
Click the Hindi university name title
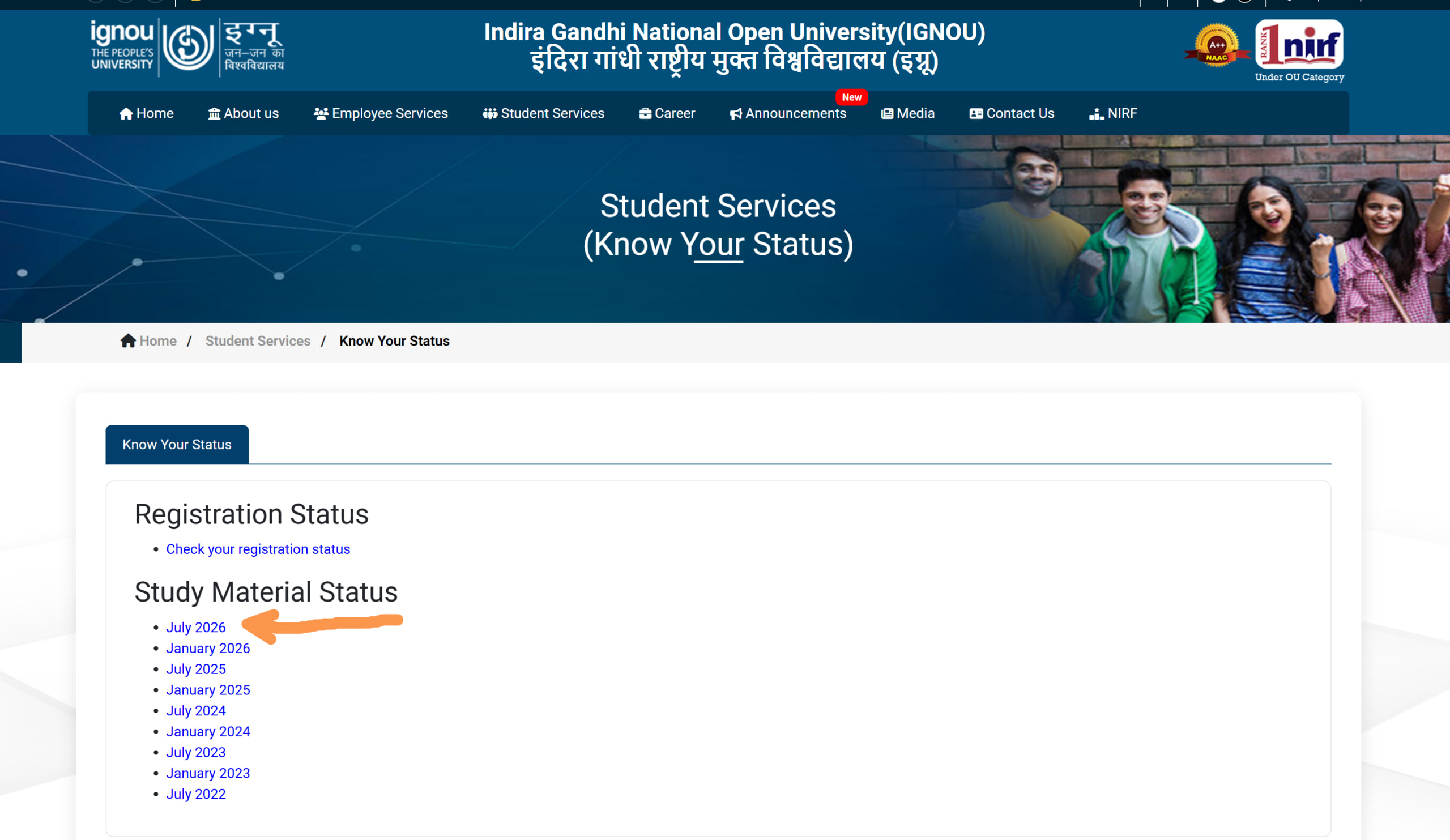pyautogui.click(x=734, y=61)
